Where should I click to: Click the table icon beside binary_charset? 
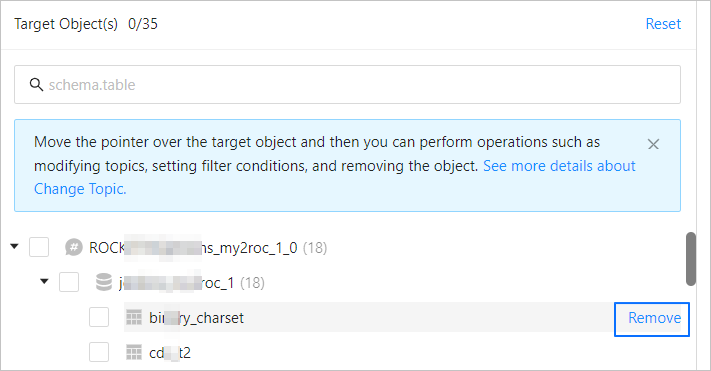134,317
